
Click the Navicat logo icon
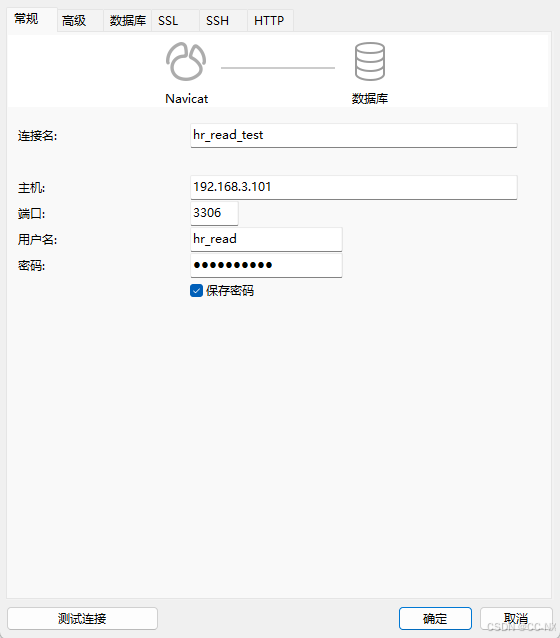[186, 61]
